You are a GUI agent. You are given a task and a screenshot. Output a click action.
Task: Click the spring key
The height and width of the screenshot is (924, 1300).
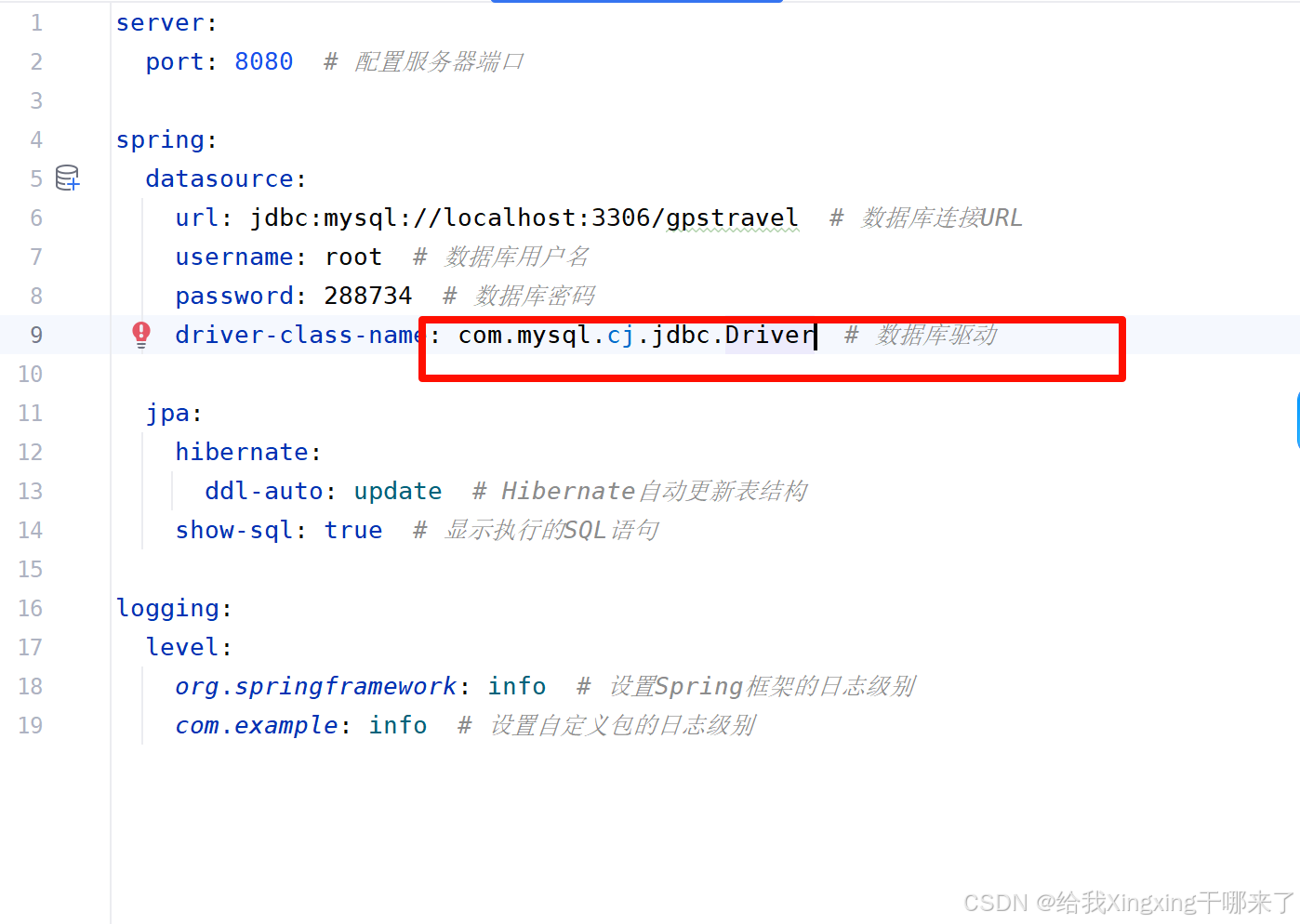click(160, 139)
